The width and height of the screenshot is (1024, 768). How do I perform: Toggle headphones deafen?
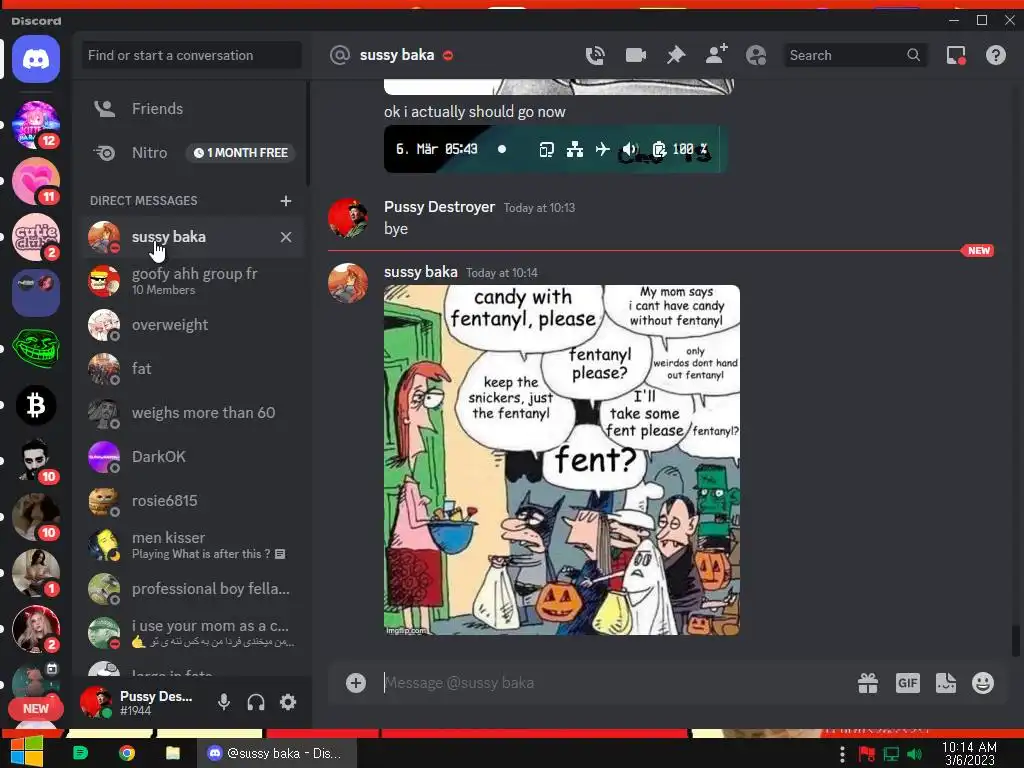(256, 702)
